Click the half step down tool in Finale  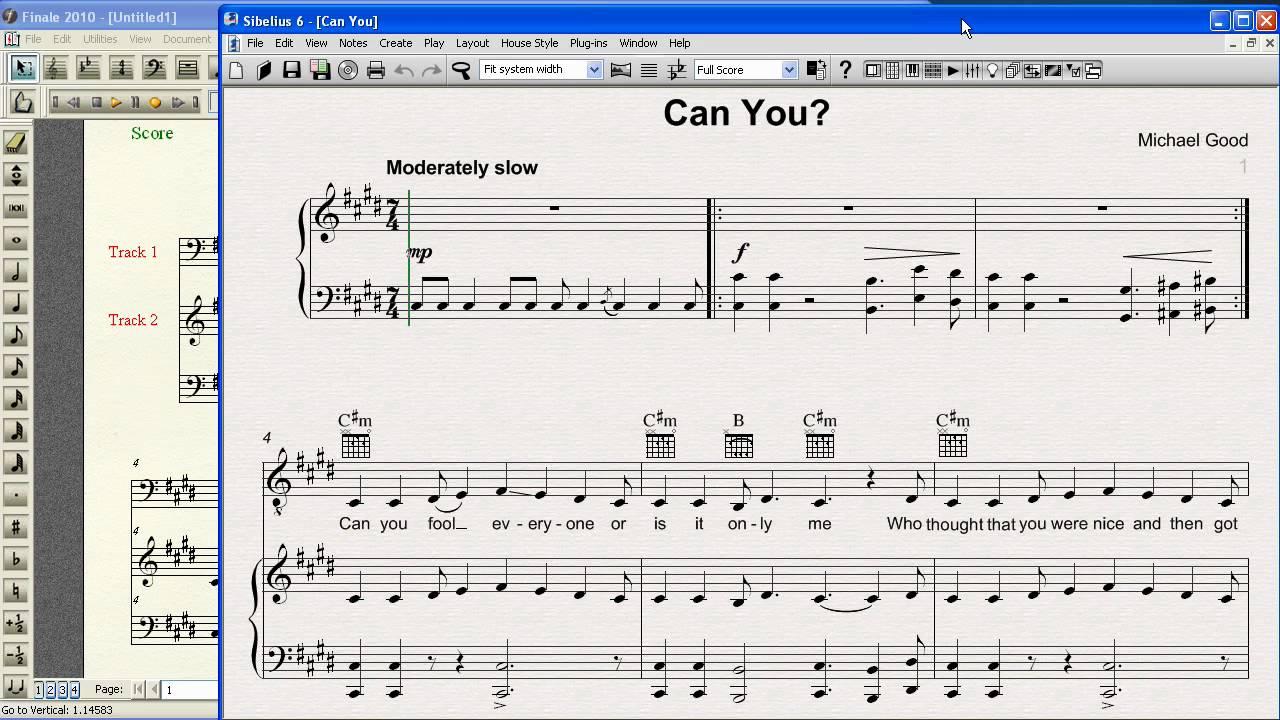tap(16, 655)
